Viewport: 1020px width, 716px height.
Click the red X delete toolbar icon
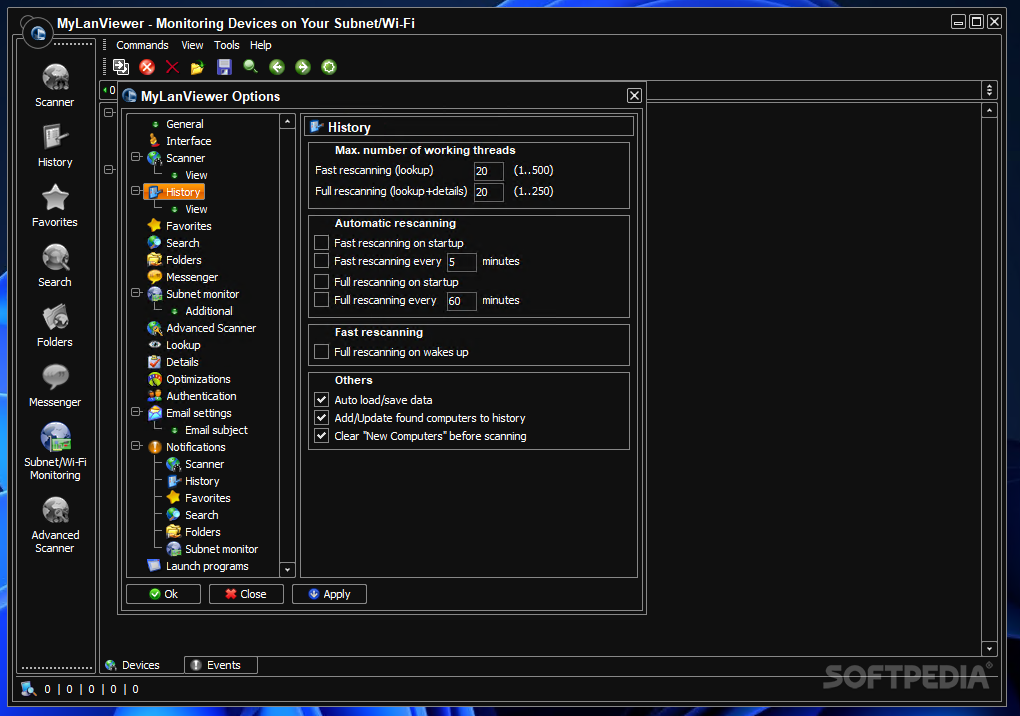(172, 66)
